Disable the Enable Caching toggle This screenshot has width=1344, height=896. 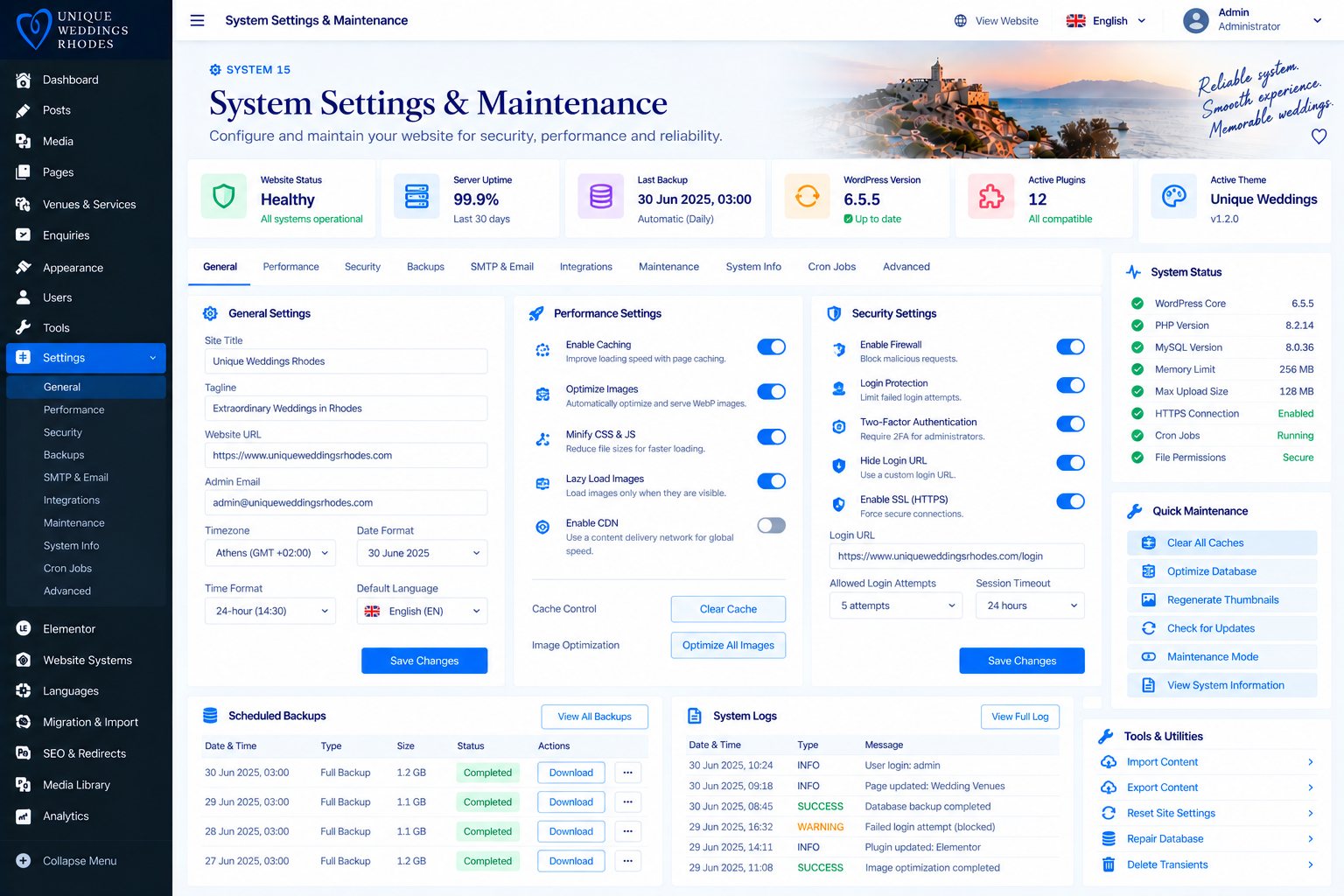[772, 347]
